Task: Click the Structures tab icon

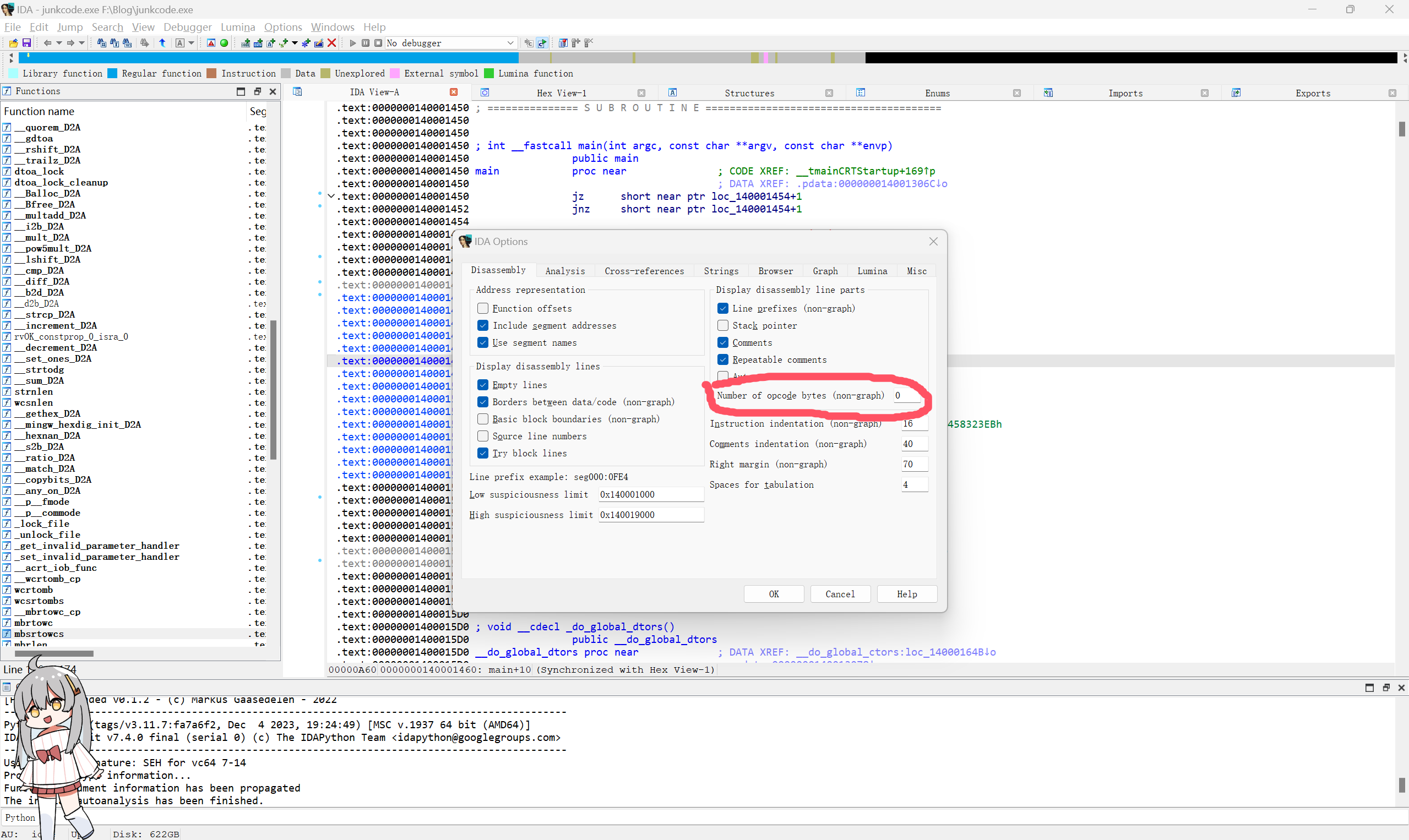Action: 672,93
